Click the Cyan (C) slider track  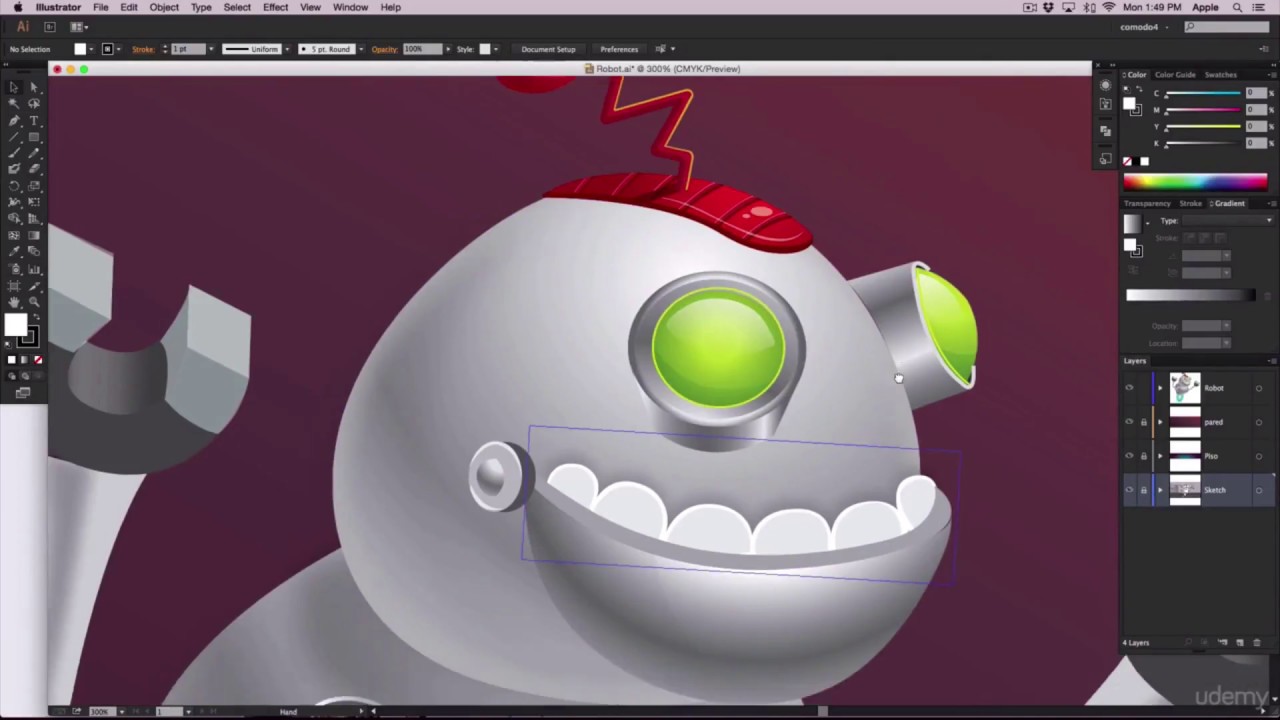click(1203, 93)
